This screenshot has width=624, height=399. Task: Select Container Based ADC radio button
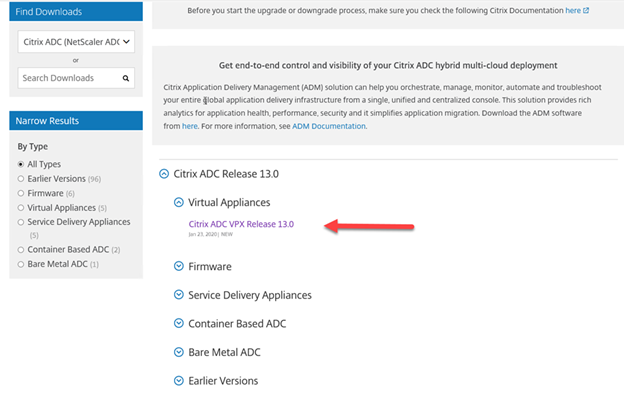21,250
